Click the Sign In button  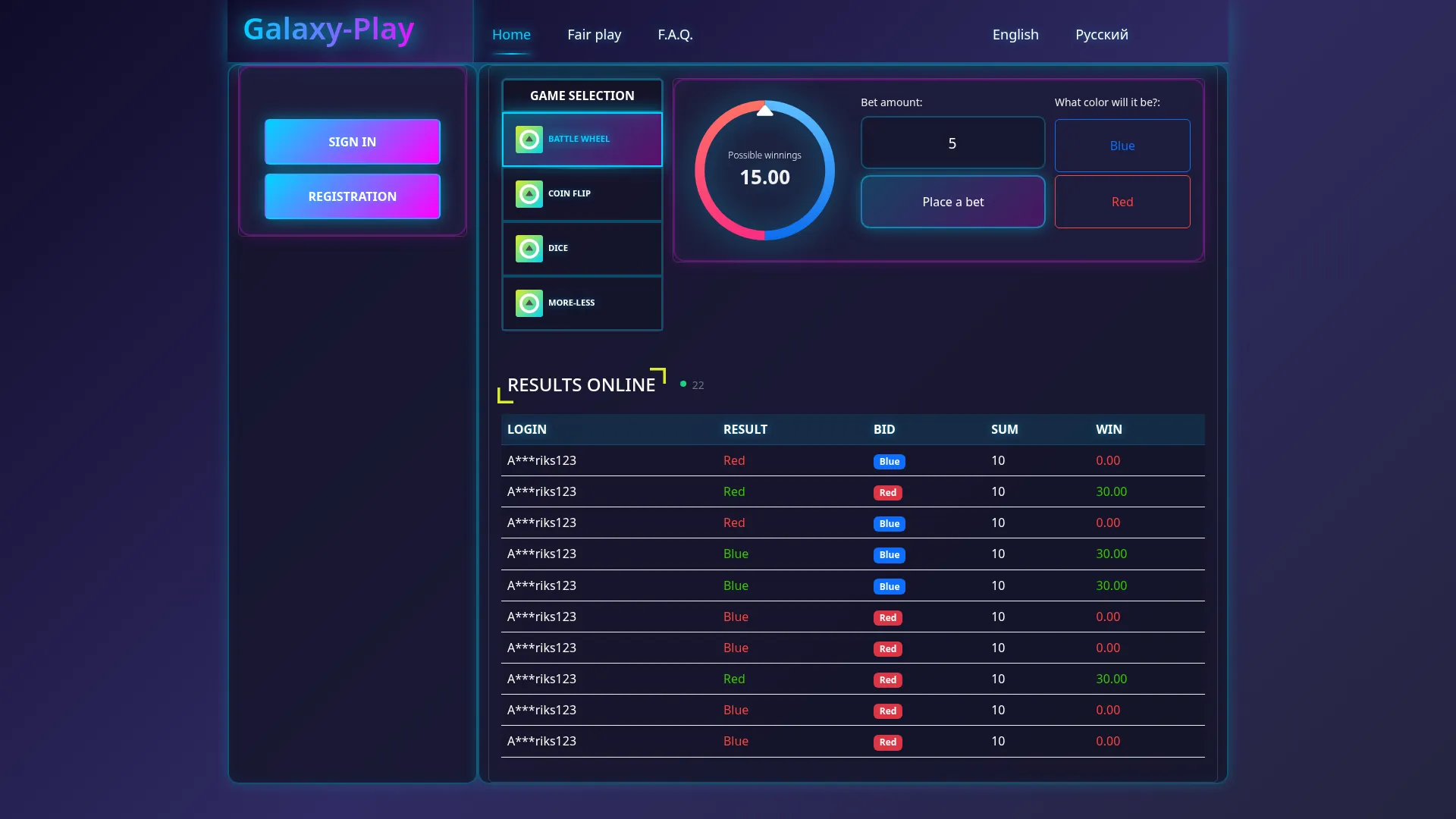click(353, 142)
